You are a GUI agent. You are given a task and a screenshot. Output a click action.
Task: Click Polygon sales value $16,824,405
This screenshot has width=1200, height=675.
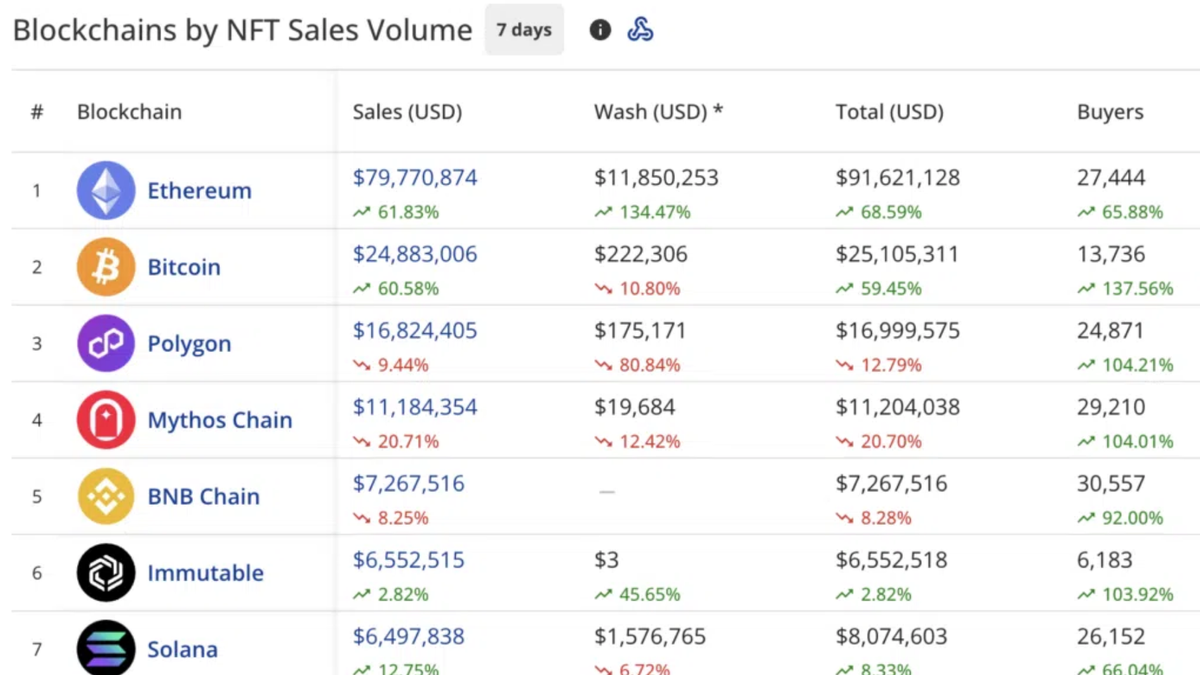(415, 331)
